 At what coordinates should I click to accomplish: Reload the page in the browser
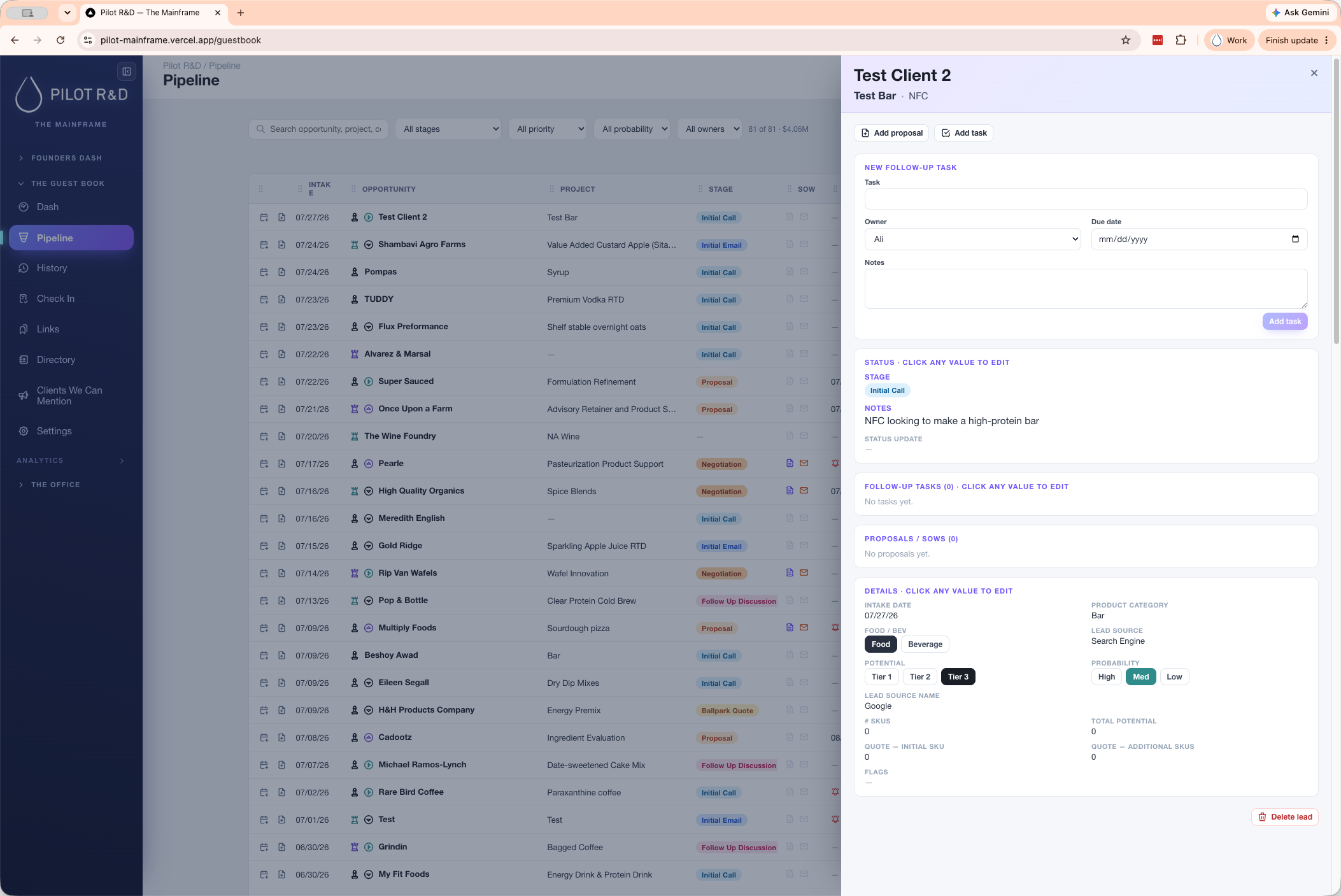tap(60, 40)
